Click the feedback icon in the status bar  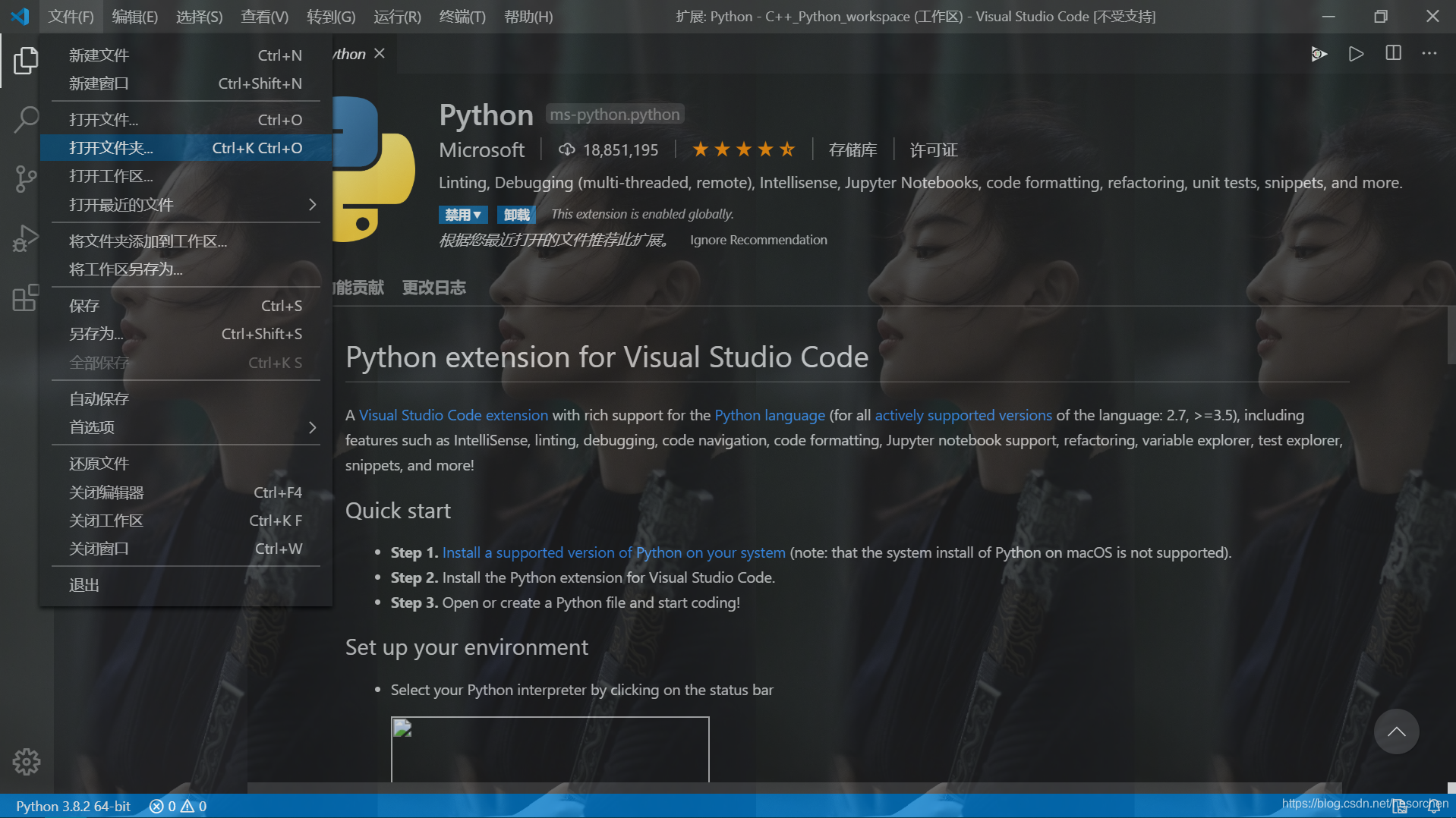(1401, 806)
